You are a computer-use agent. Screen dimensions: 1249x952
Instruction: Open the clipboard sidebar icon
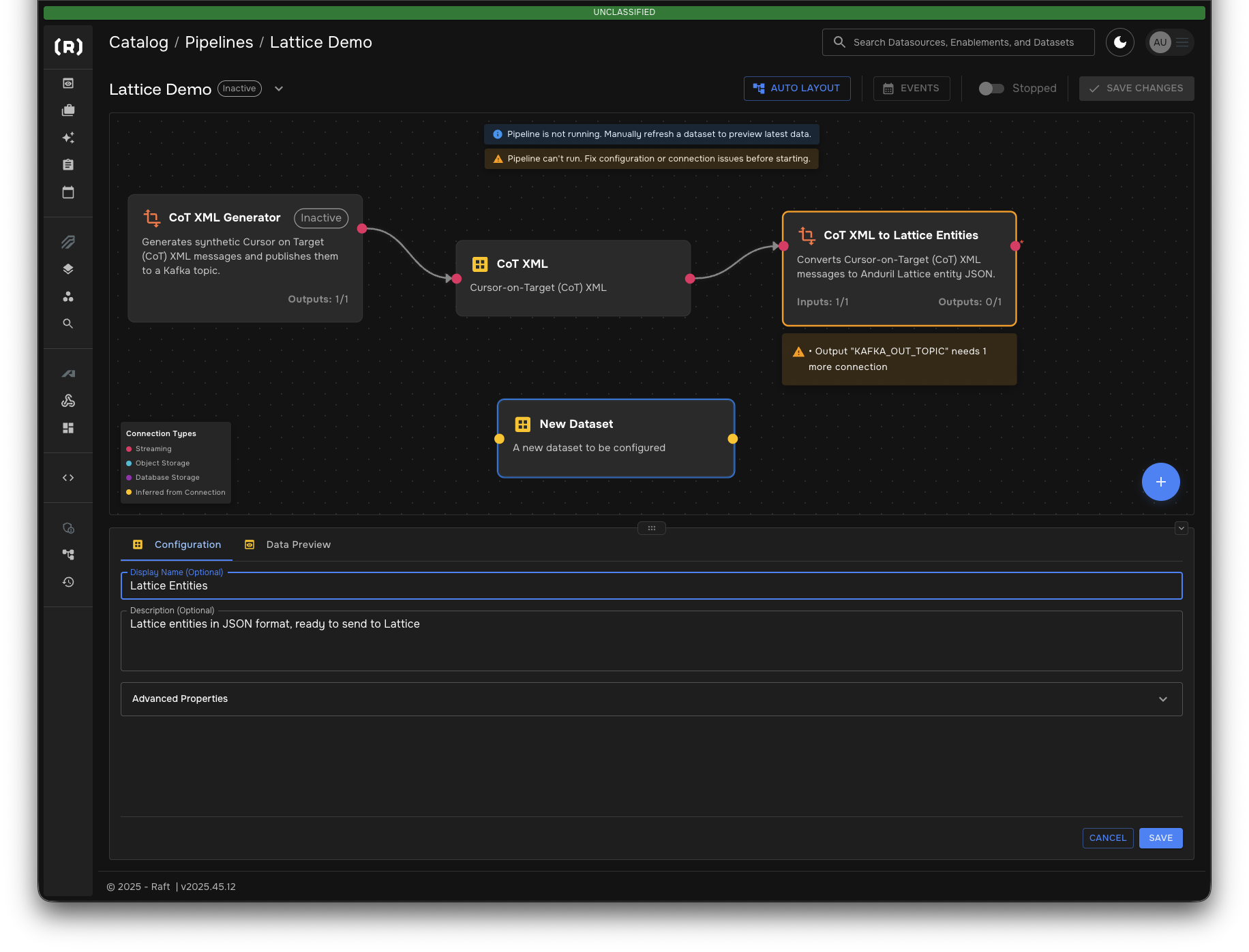click(x=68, y=165)
